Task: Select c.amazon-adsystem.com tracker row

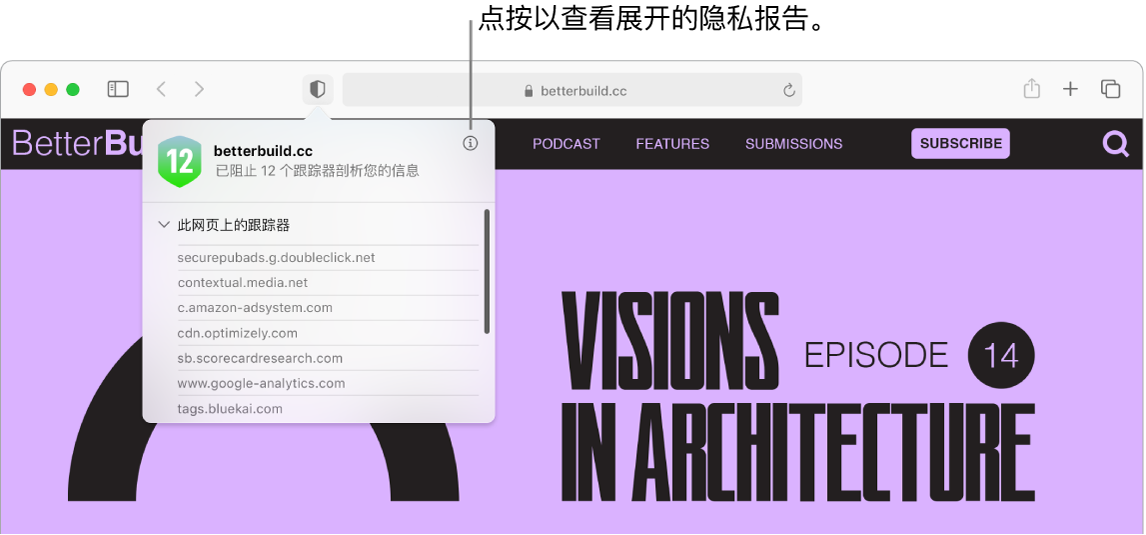Action: (x=328, y=308)
